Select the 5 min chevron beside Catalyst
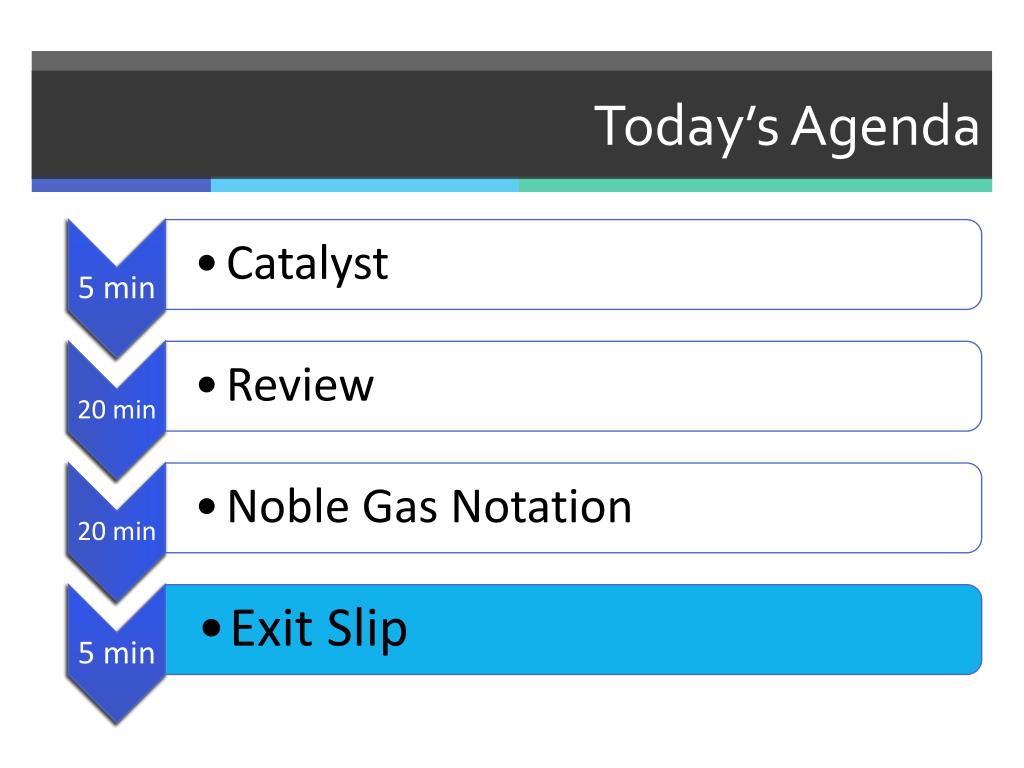Screen dimensions: 1024x768 pyautogui.click(x=116, y=288)
